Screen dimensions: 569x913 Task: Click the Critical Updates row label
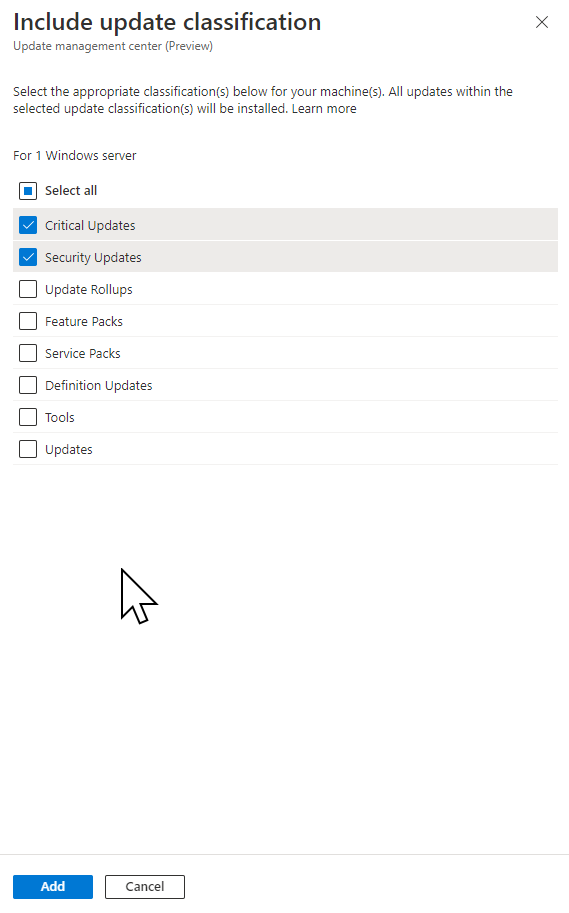tap(90, 225)
